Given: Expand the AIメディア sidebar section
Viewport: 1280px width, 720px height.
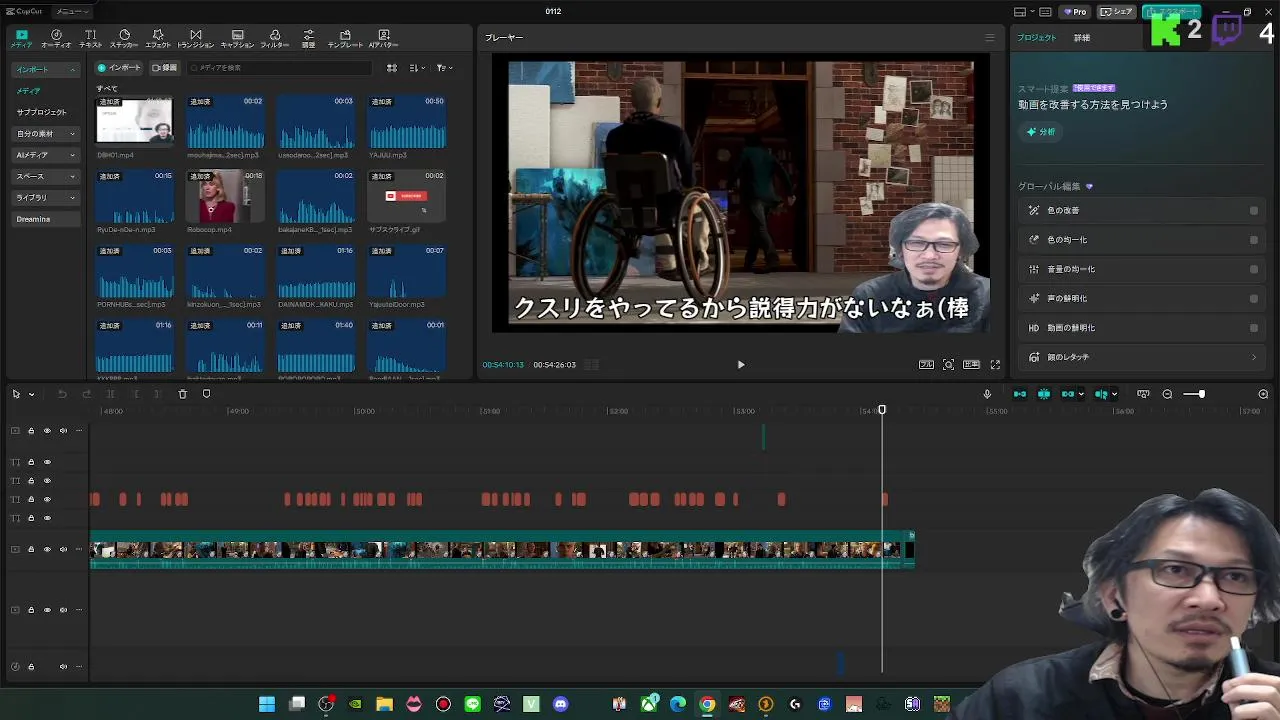Looking at the screenshot, I should tap(45, 155).
